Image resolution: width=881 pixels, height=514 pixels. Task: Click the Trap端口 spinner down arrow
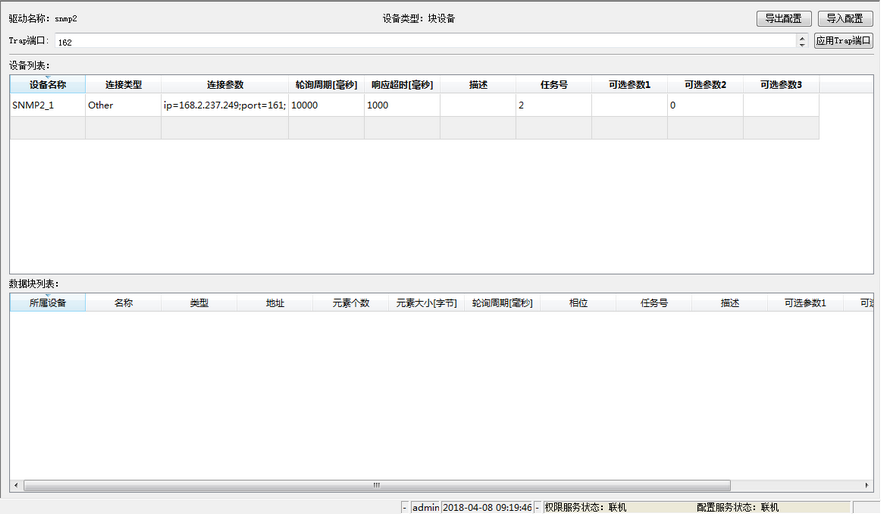click(802, 45)
